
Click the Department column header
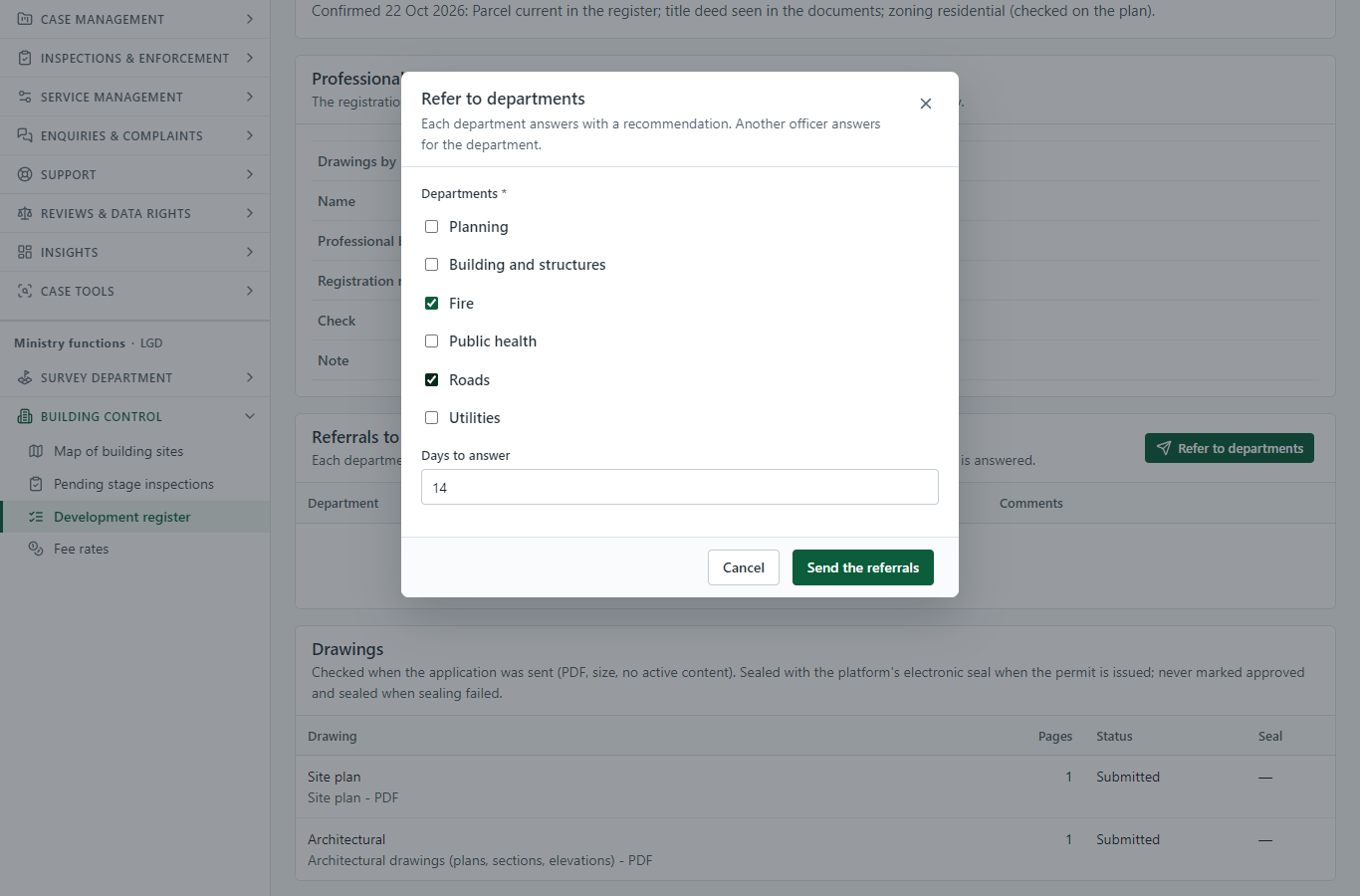[343, 503]
